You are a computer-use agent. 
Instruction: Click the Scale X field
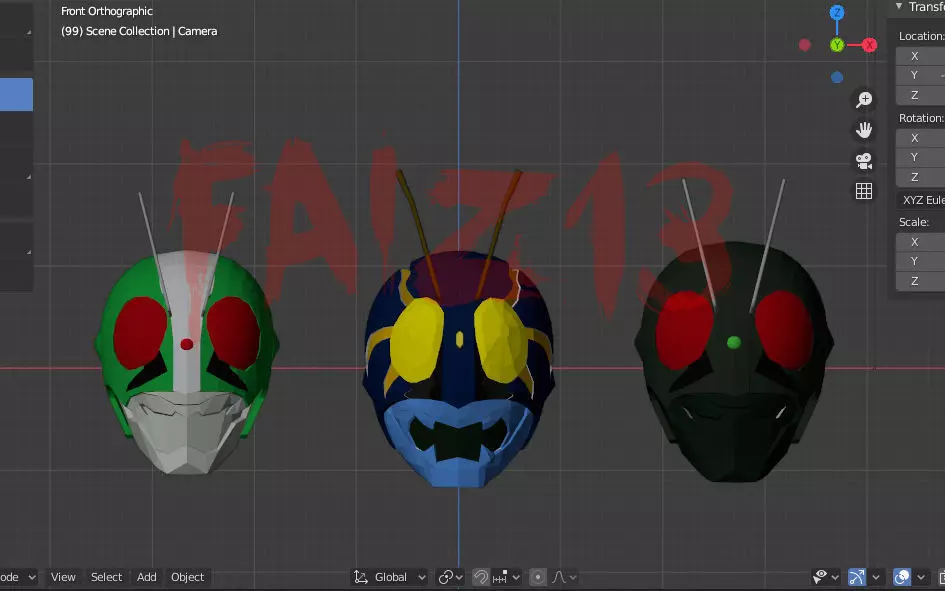pos(920,242)
